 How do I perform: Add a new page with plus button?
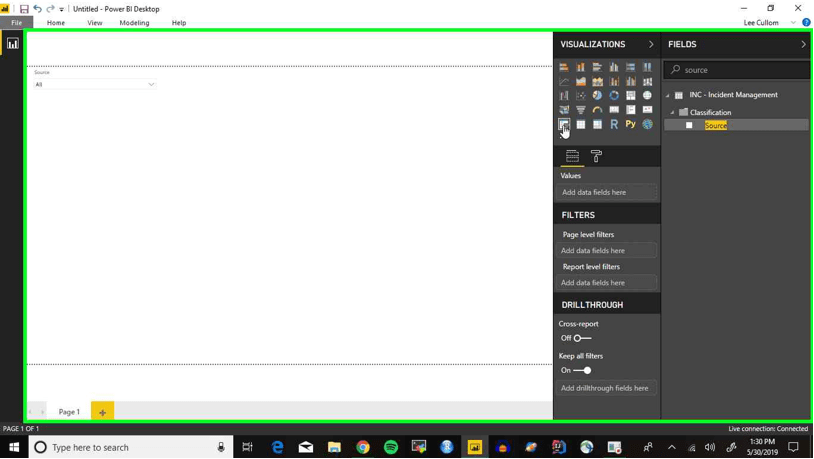tap(102, 412)
